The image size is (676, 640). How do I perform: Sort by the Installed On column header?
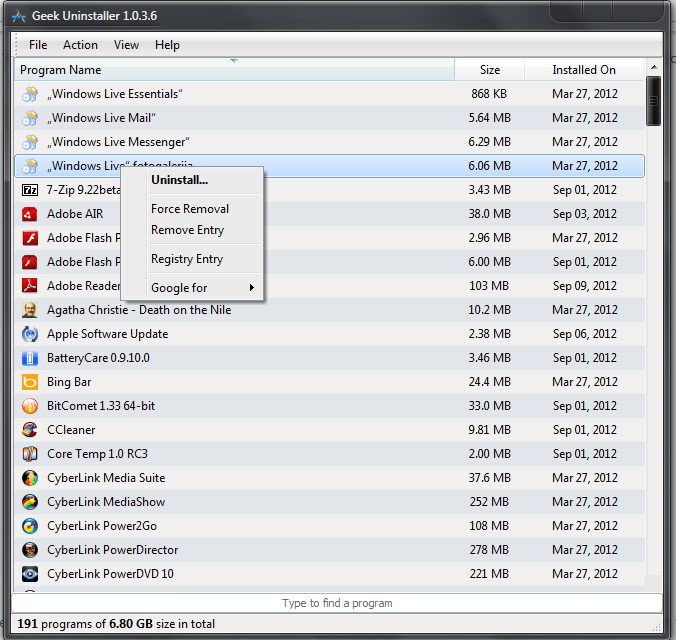(x=584, y=70)
